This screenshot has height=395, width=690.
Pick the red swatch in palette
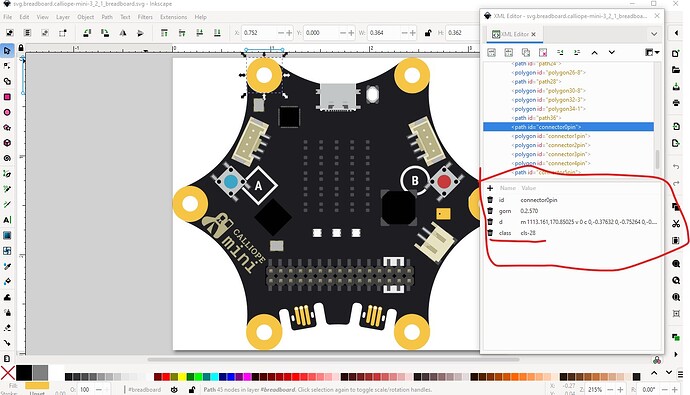[166, 377]
